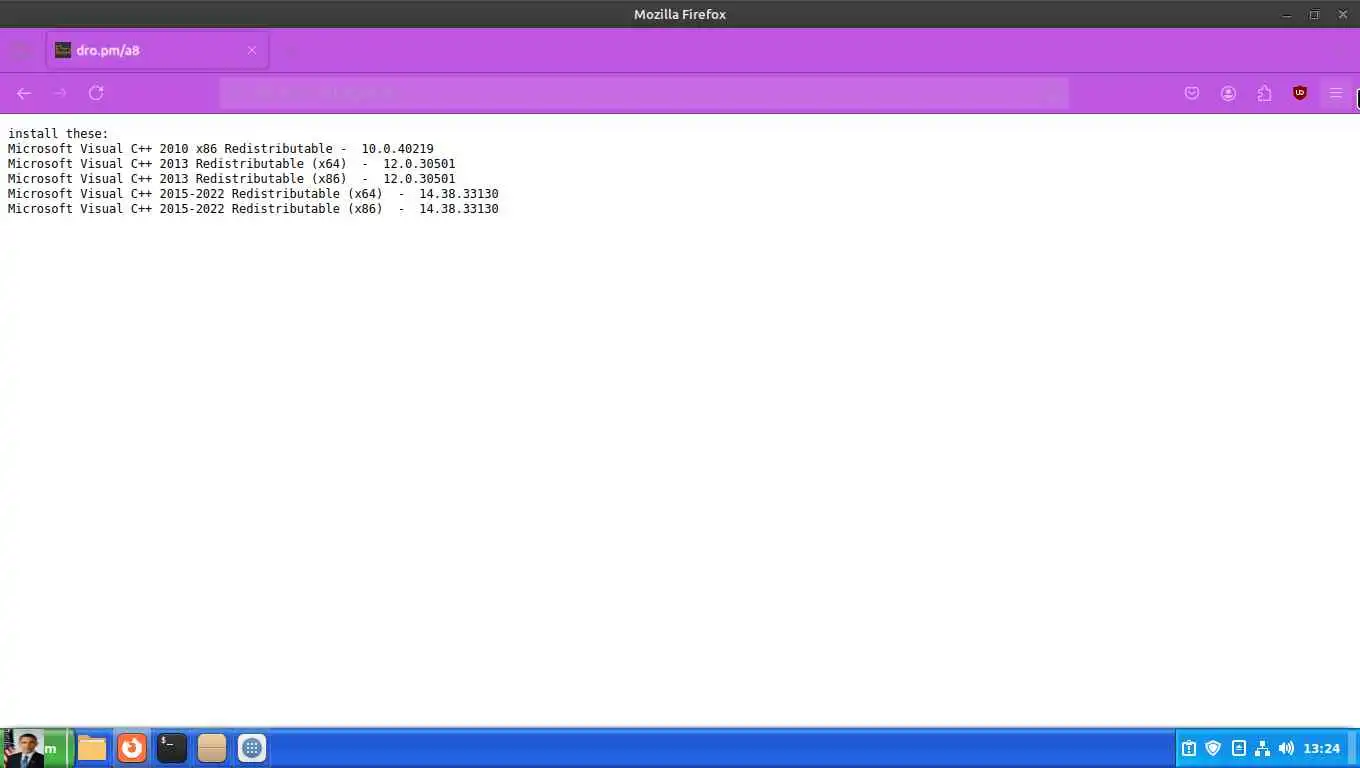
Task: Launch Firefox from the taskbar
Action: tap(132, 748)
